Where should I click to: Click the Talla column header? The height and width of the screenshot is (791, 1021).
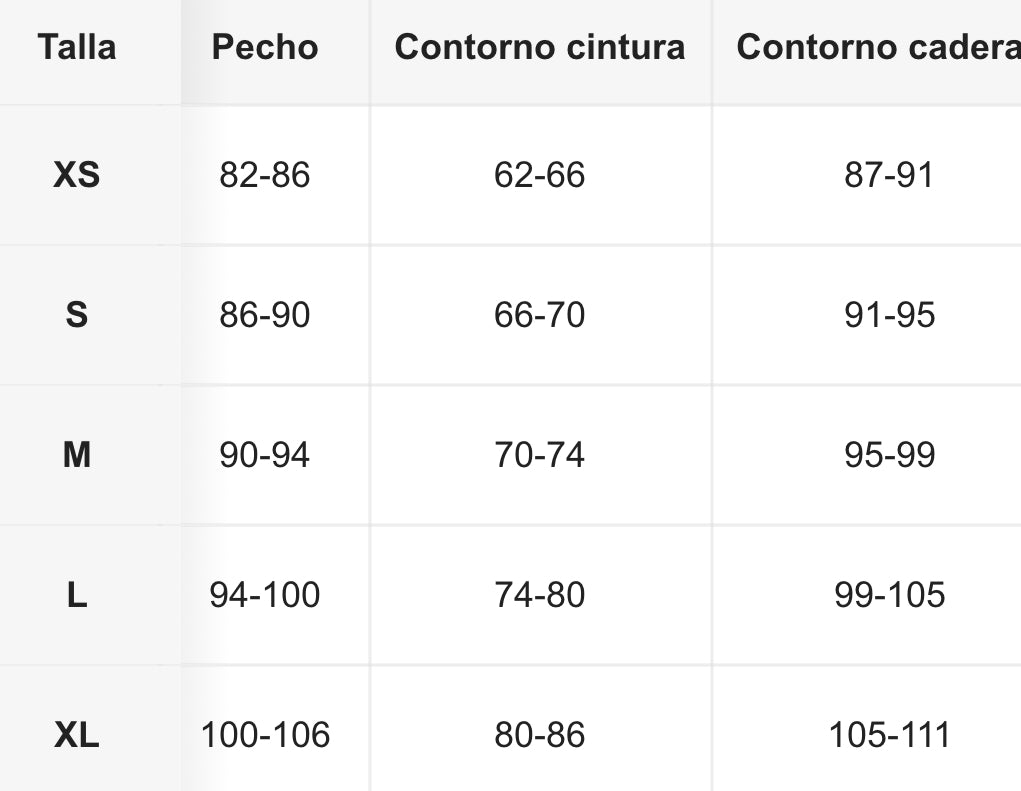(77, 47)
